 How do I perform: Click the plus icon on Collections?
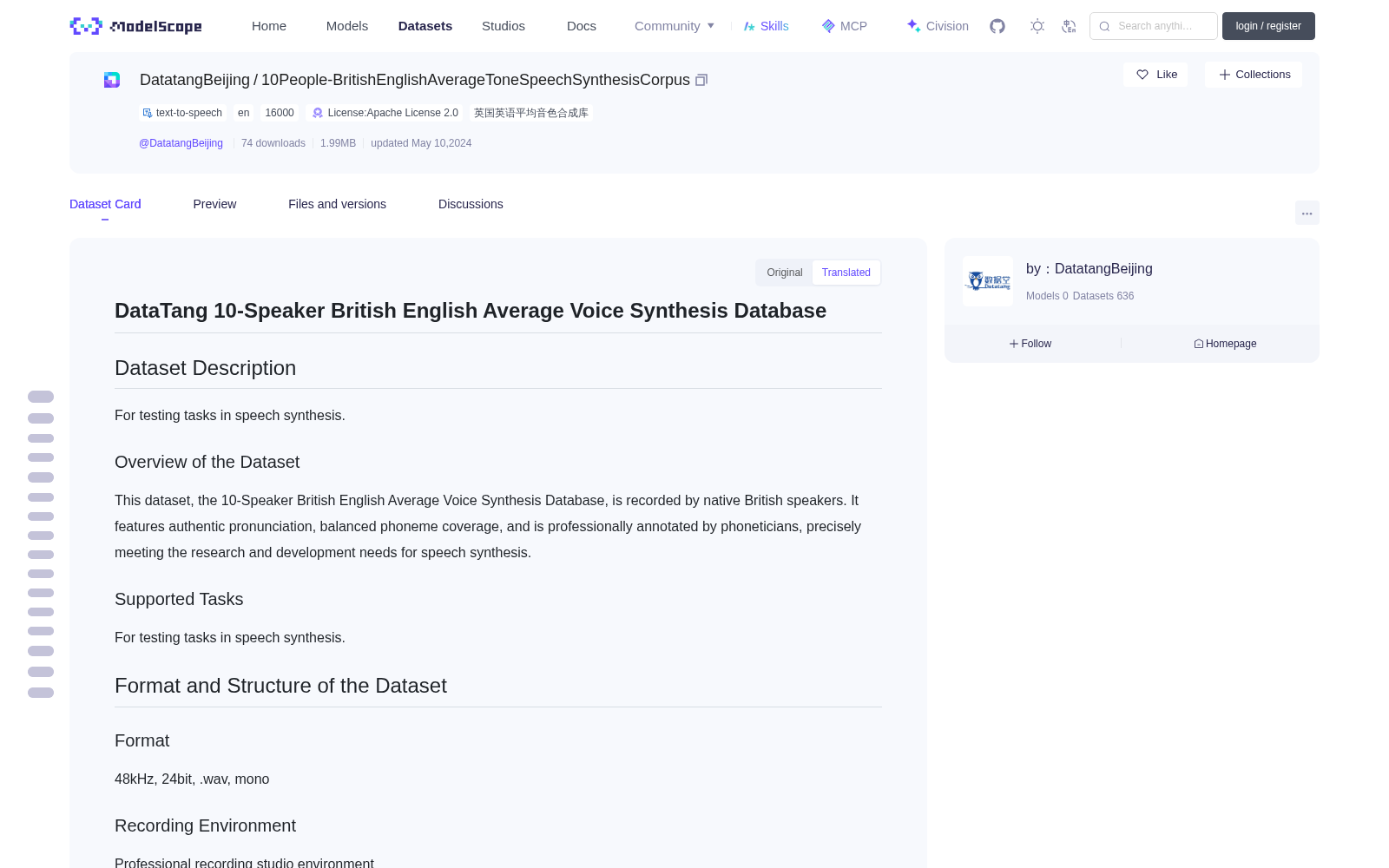click(1225, 75)
